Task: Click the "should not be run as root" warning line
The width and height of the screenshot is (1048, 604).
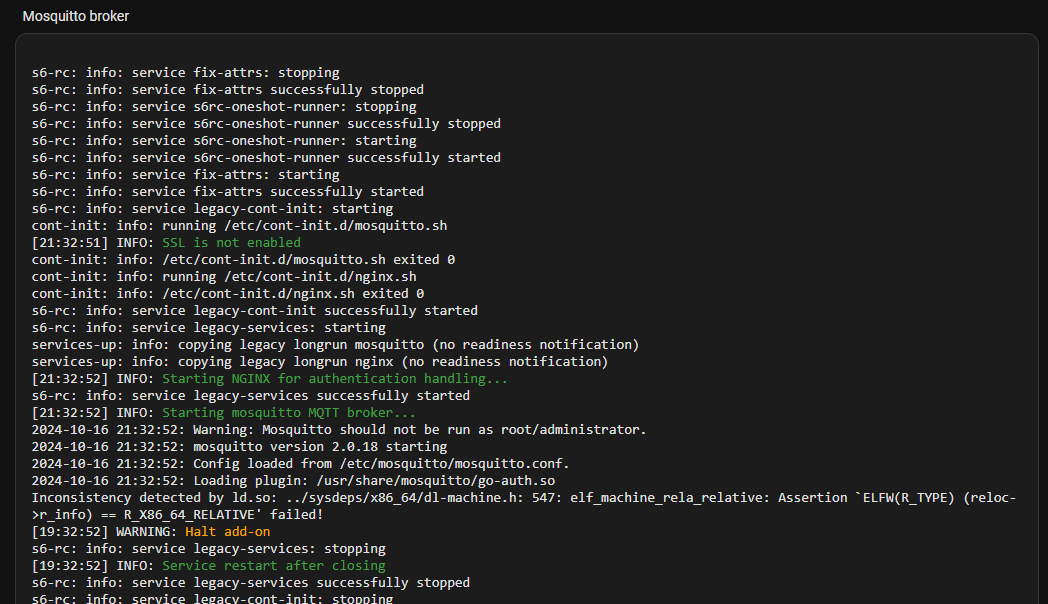Action: point(339,430)
